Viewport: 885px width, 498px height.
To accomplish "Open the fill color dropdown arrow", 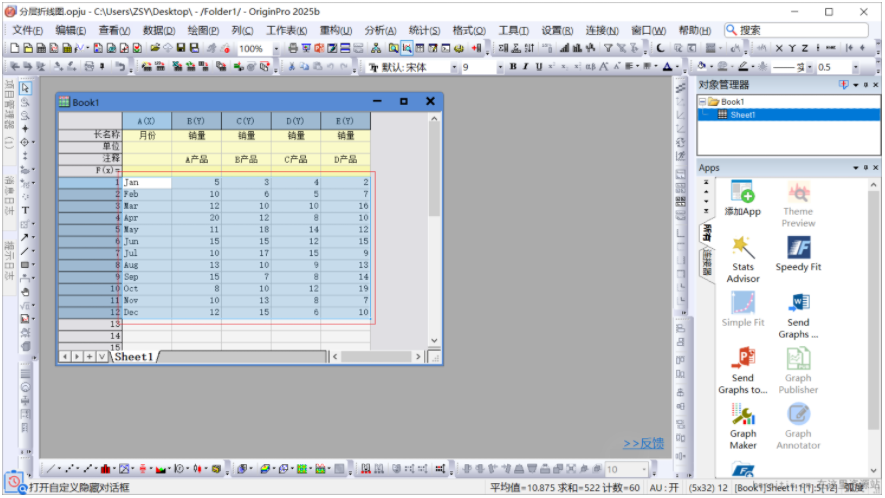I will tap(711, 67).
